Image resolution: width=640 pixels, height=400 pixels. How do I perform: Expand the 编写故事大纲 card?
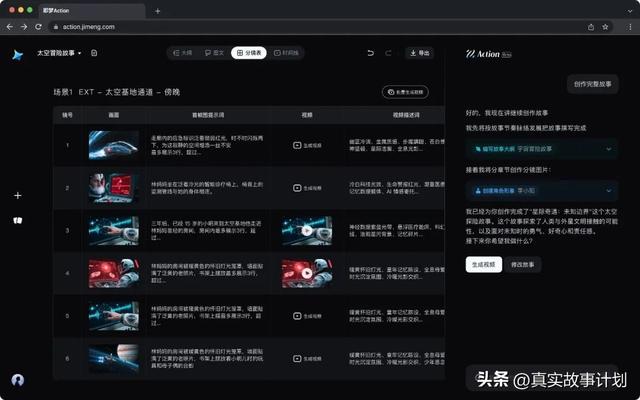coord(542,149)
